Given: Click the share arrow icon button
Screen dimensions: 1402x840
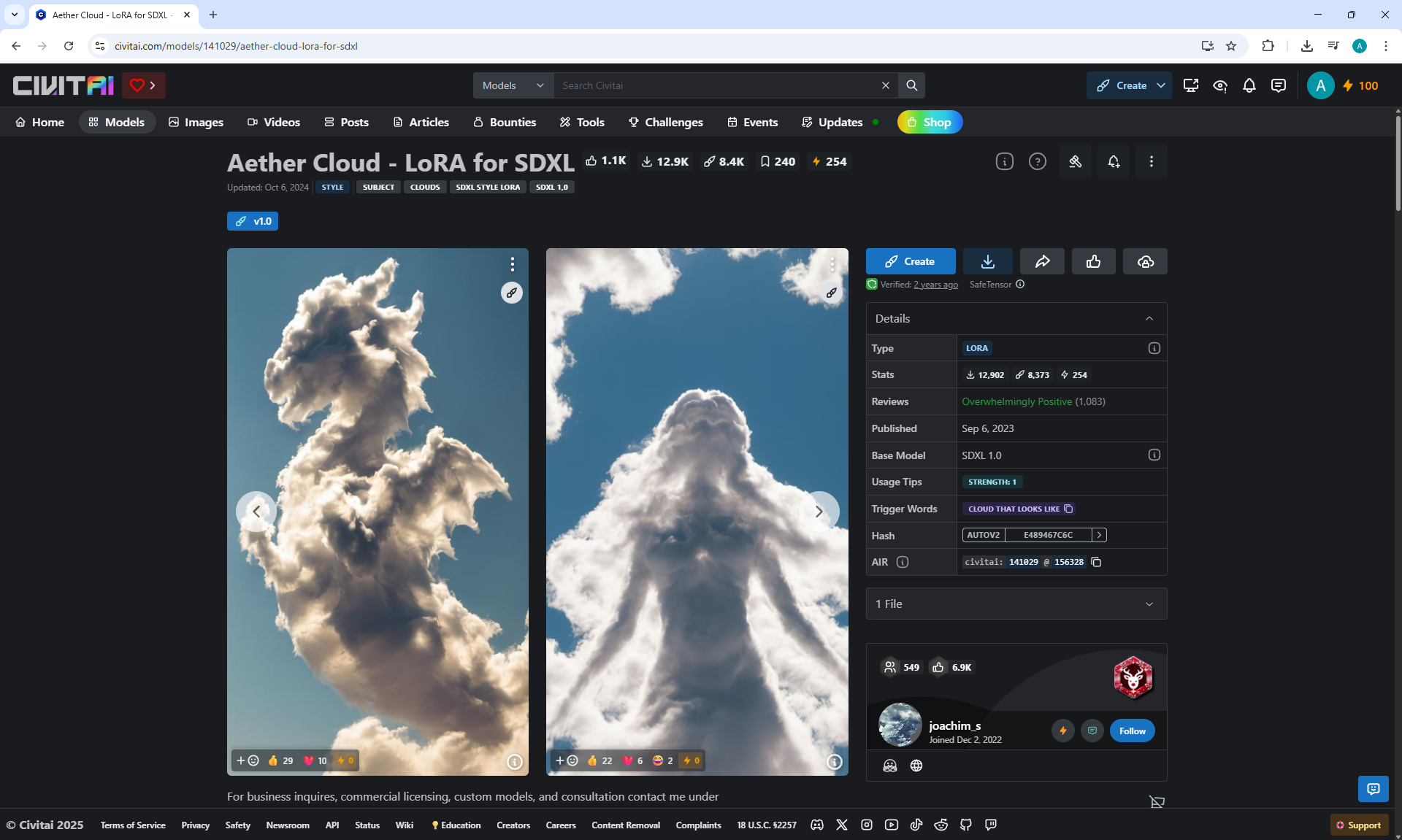Looking at the screenshot, I should click(1042, 261).
